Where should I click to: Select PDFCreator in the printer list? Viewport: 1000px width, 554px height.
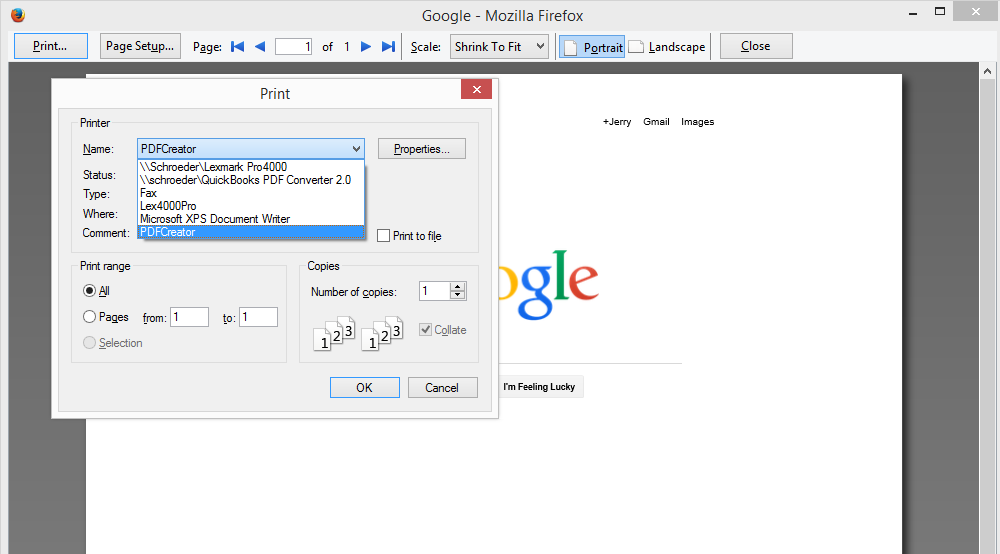point(251,232)
